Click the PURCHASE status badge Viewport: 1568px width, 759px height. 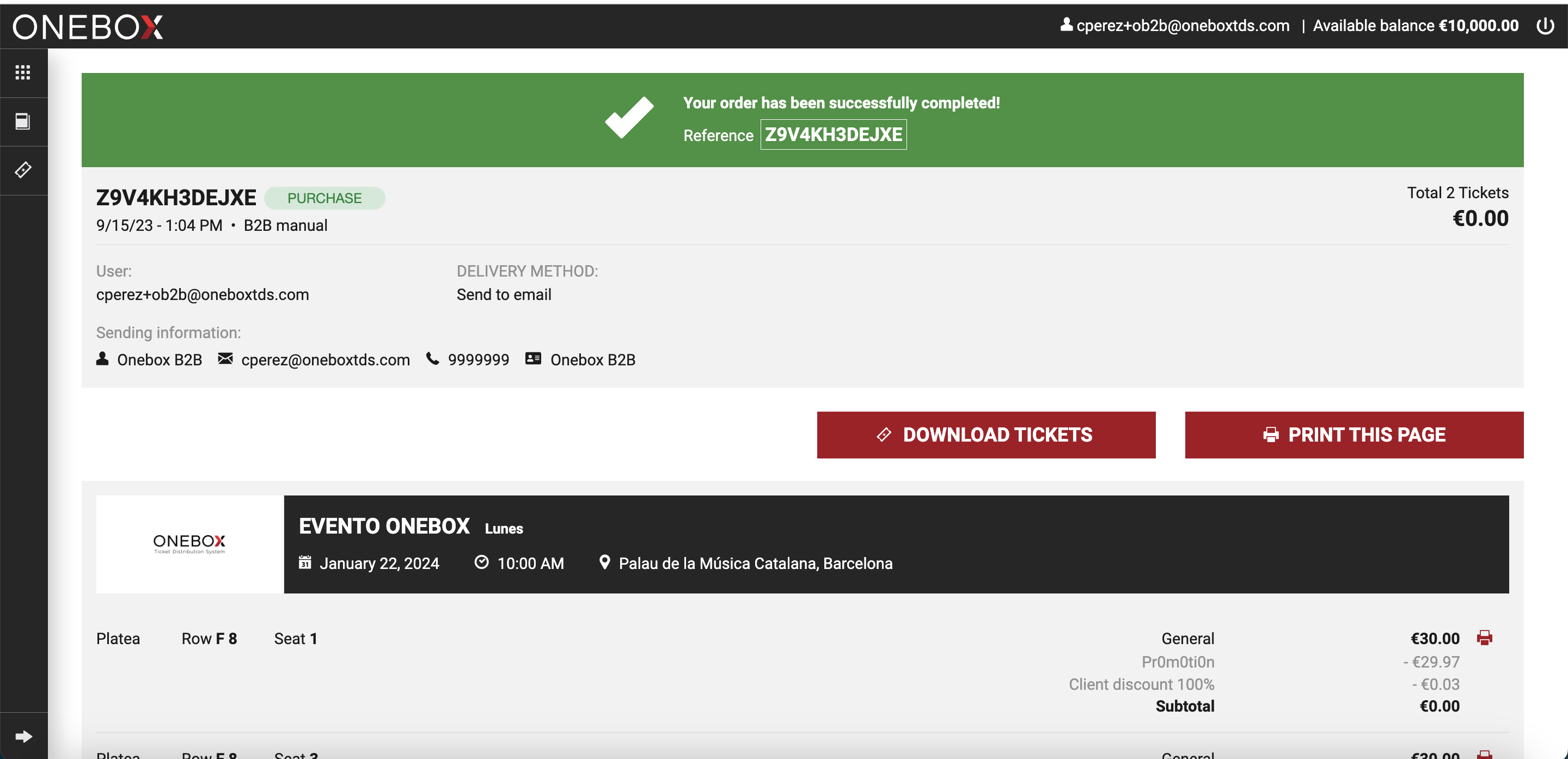point(324,198)
